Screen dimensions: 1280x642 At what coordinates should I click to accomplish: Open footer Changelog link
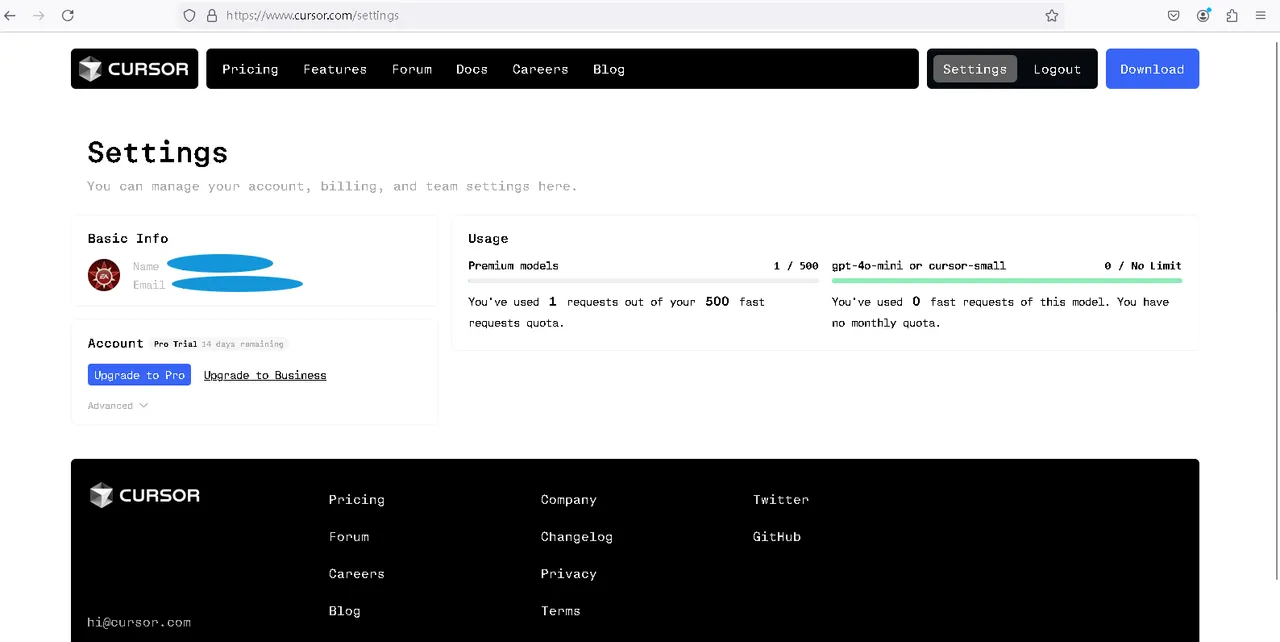point(577,537)
